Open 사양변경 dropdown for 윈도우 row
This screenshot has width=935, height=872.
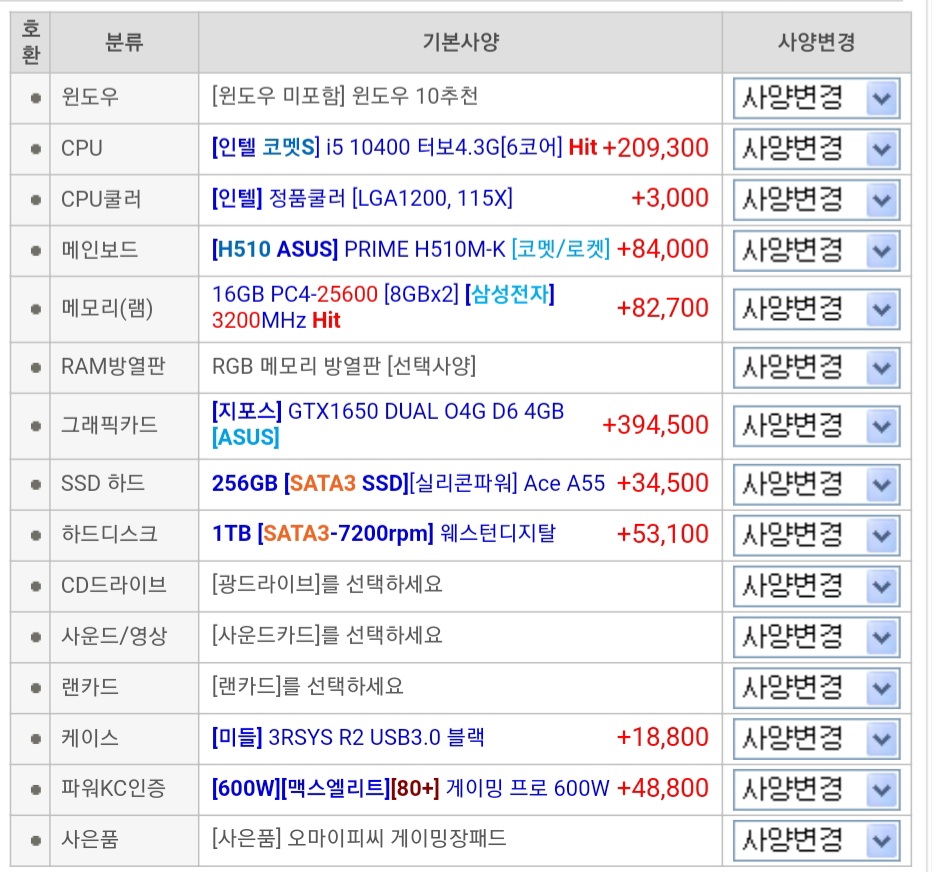(816, 98)
